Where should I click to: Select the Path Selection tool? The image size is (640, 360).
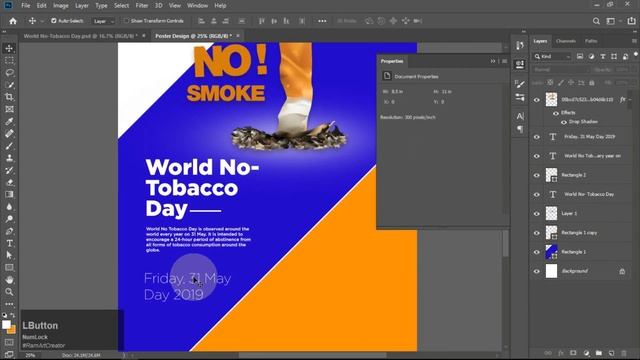9,256
